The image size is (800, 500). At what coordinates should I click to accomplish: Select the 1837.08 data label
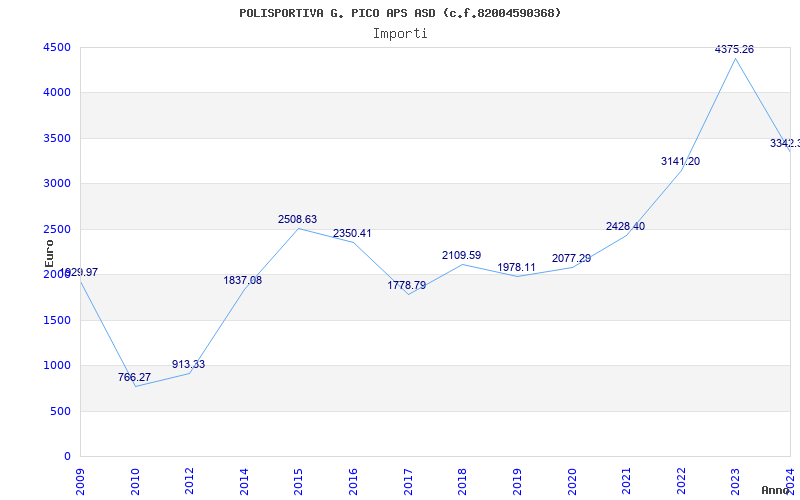[242, 280]
